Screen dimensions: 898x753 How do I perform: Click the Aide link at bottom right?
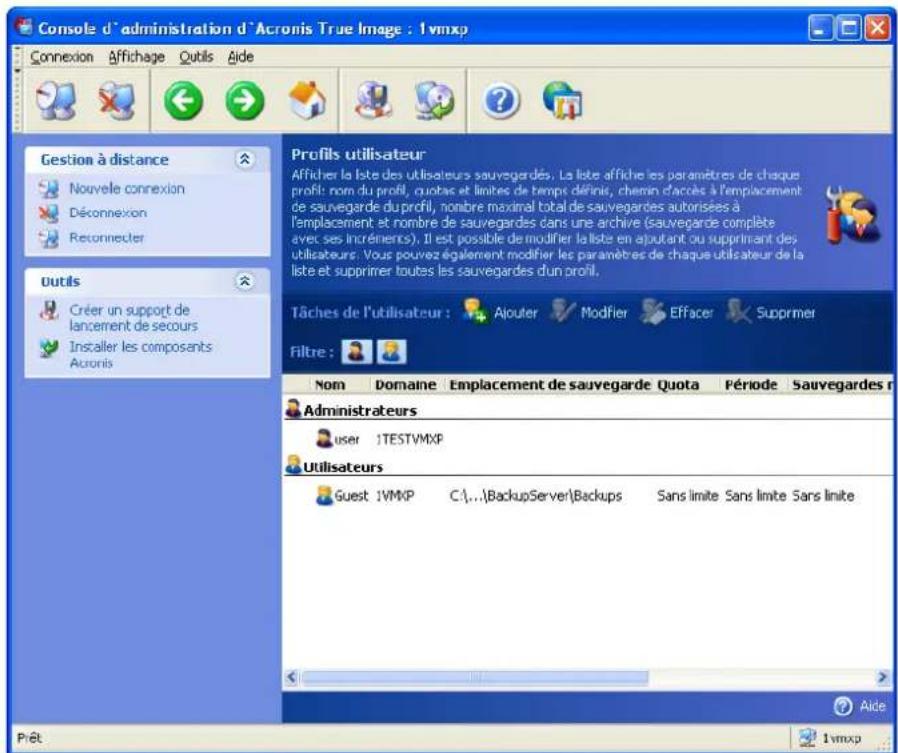872,707
